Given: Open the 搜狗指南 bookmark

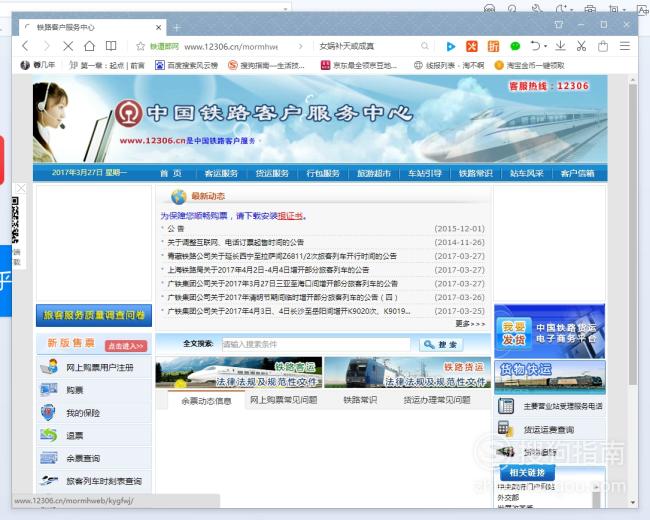Looking at the screenshot, I should click(266, 65).
